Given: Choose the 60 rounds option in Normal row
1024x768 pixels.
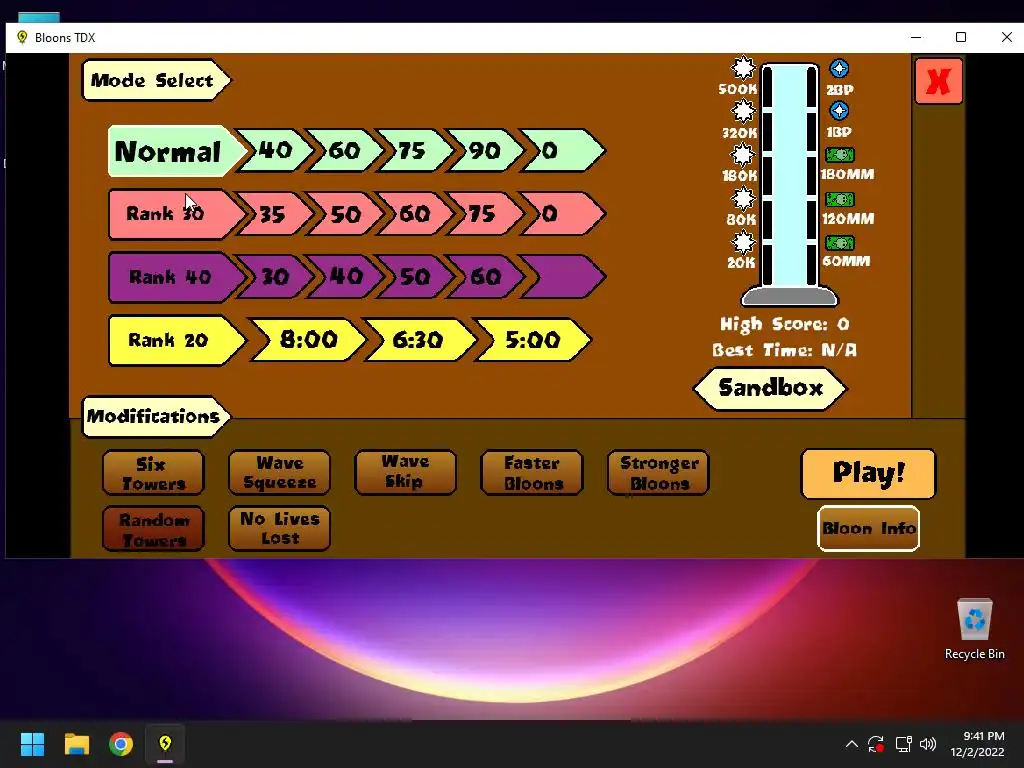Looking at the screenshot, I should 345,151.
